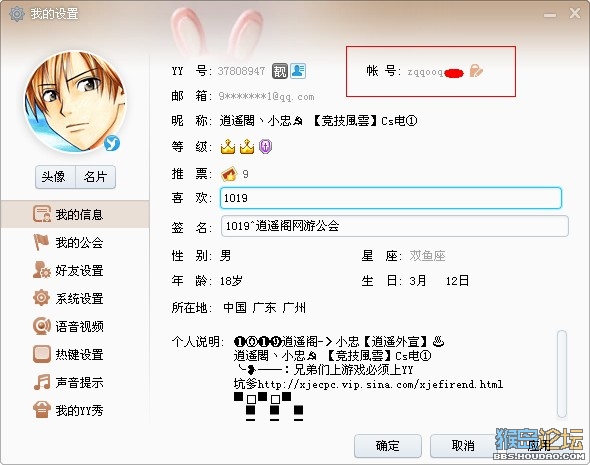Click the 推票 ticket icon
590x465 pixels.
point(229,174)
